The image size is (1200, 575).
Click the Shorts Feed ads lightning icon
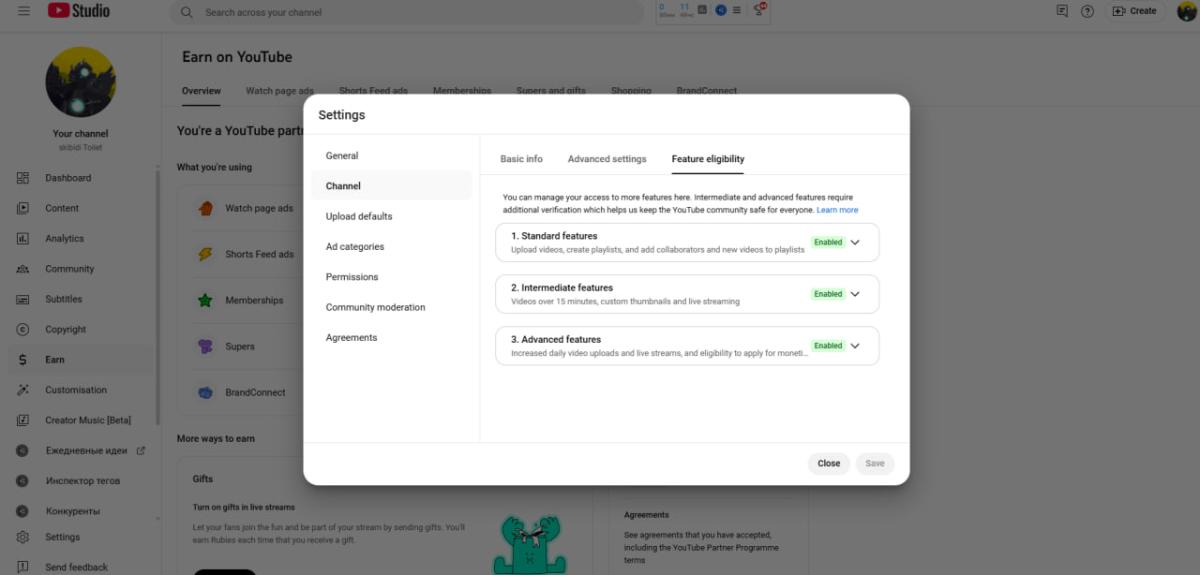tap(205, 254)
